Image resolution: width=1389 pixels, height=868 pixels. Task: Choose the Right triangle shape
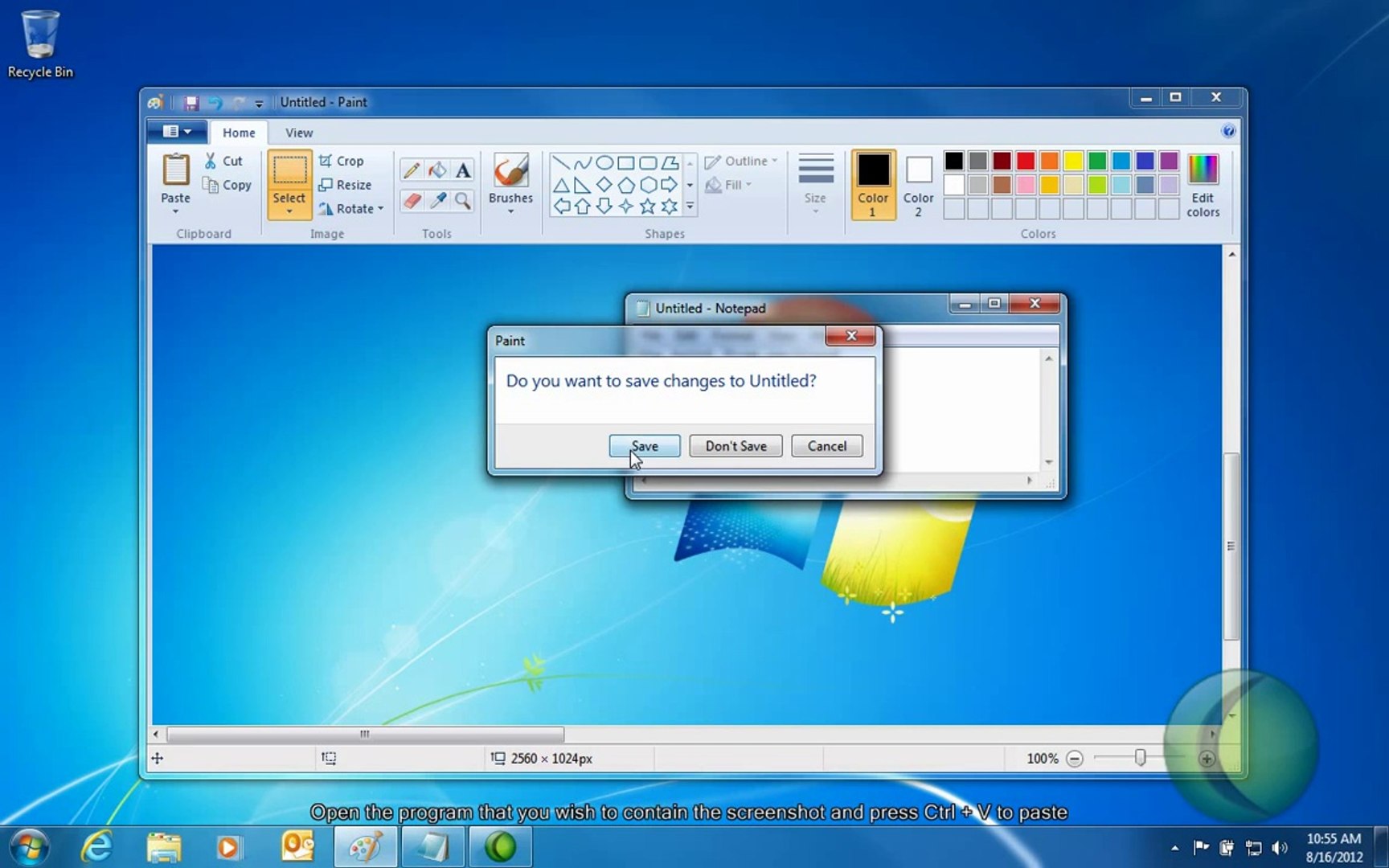pos(583,185)
